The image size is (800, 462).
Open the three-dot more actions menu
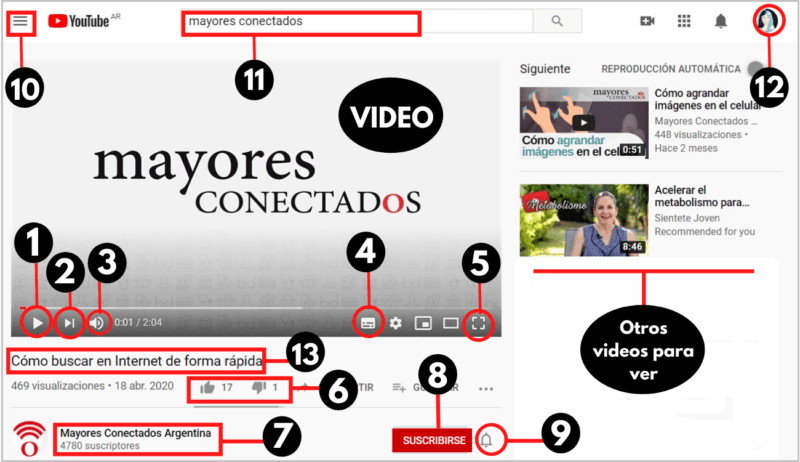(x=486, y=389)
